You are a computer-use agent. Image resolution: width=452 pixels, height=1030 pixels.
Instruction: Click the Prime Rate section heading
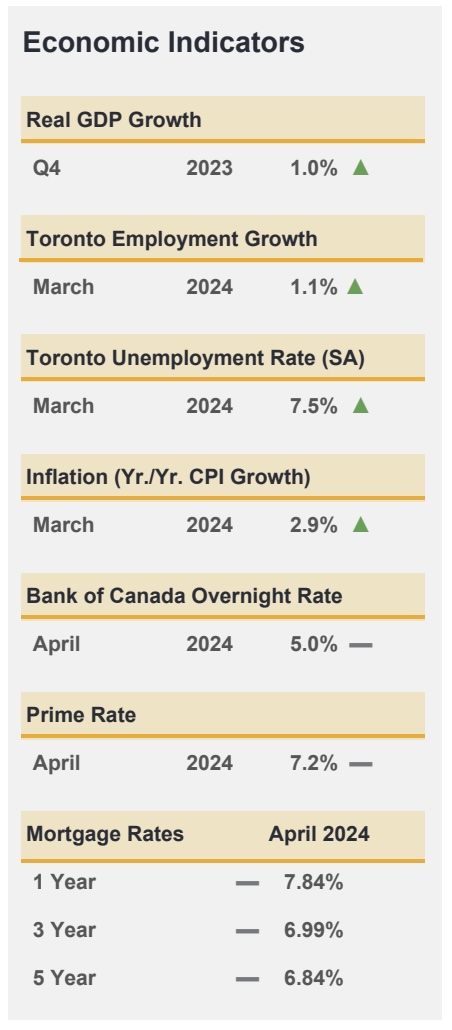81,715
